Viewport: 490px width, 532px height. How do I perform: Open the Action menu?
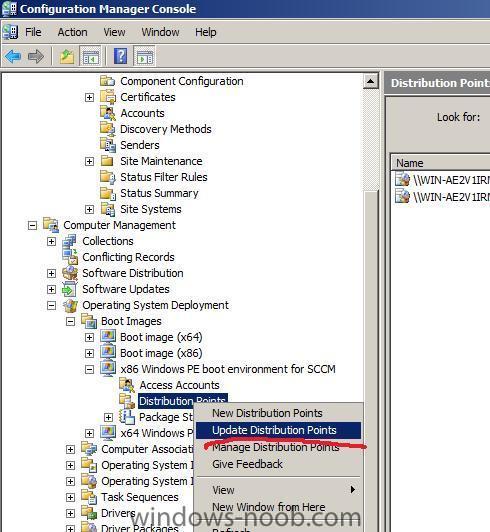pos(72,32)
